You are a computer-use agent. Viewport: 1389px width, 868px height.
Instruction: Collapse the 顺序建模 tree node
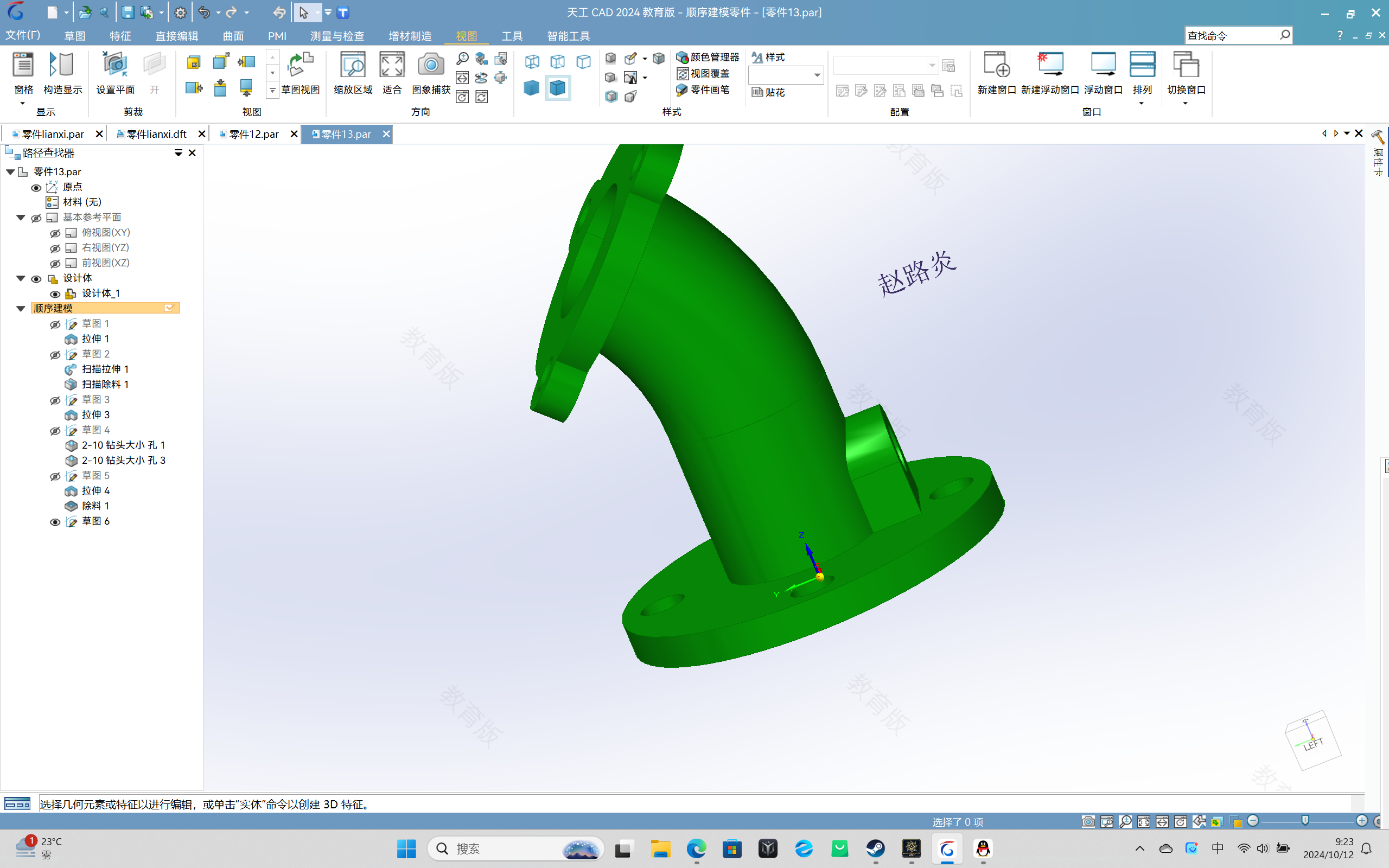coord(21,308)
